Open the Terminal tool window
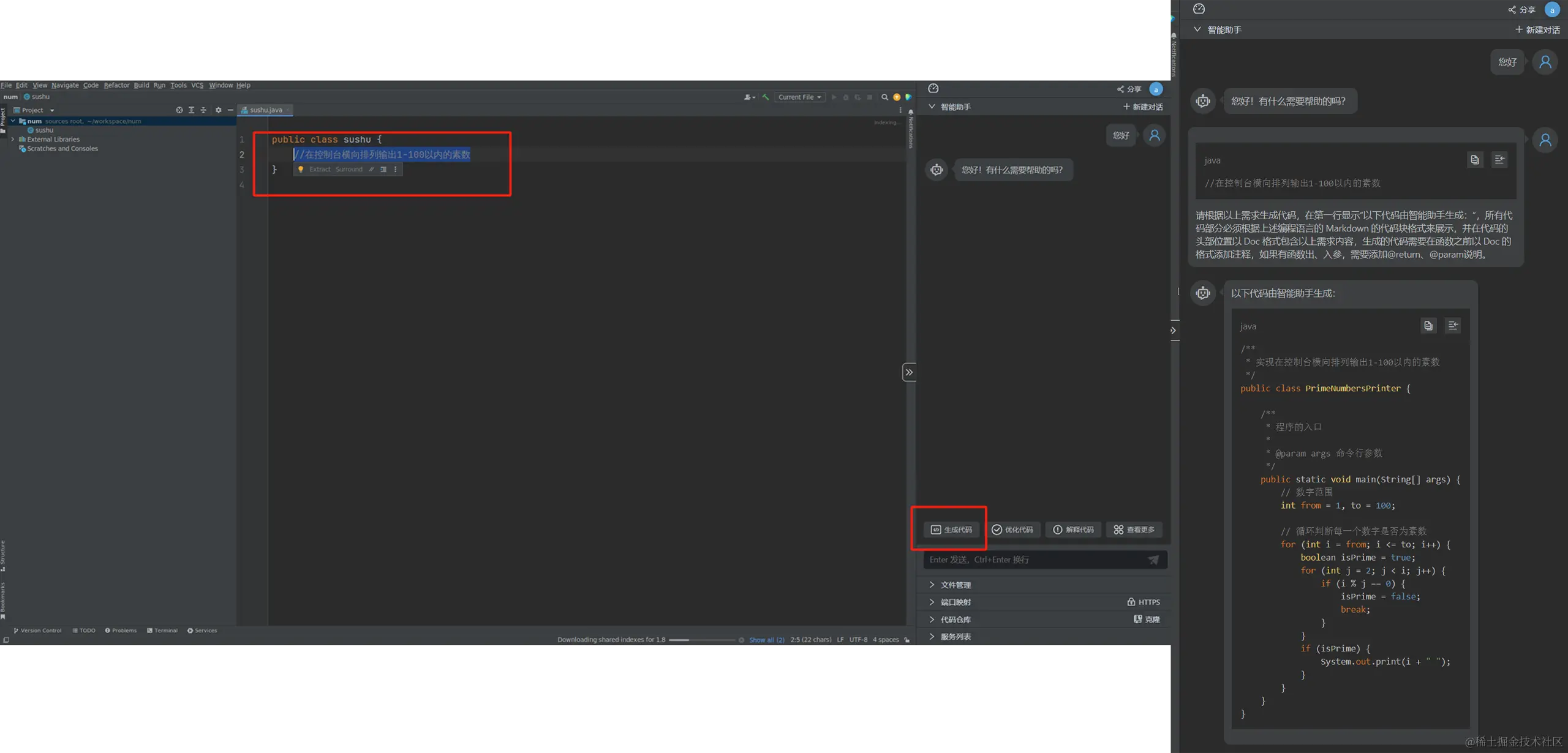 [x=162, y=631]
